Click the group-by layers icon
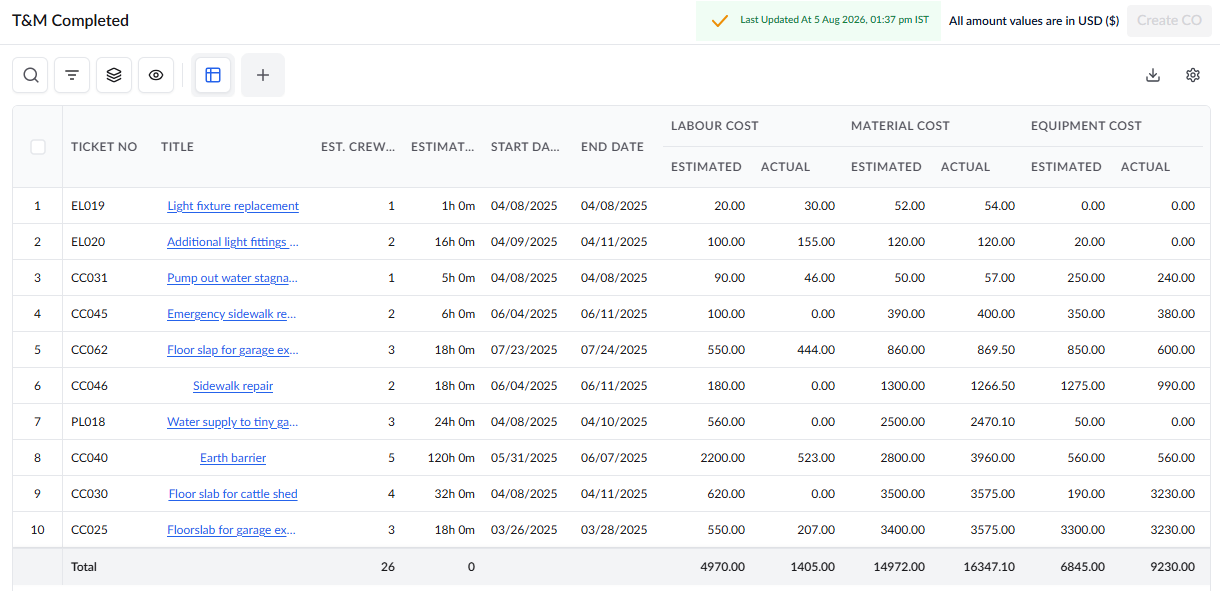Viewport: 1220px width, 591px height. (x=114, y=75)
